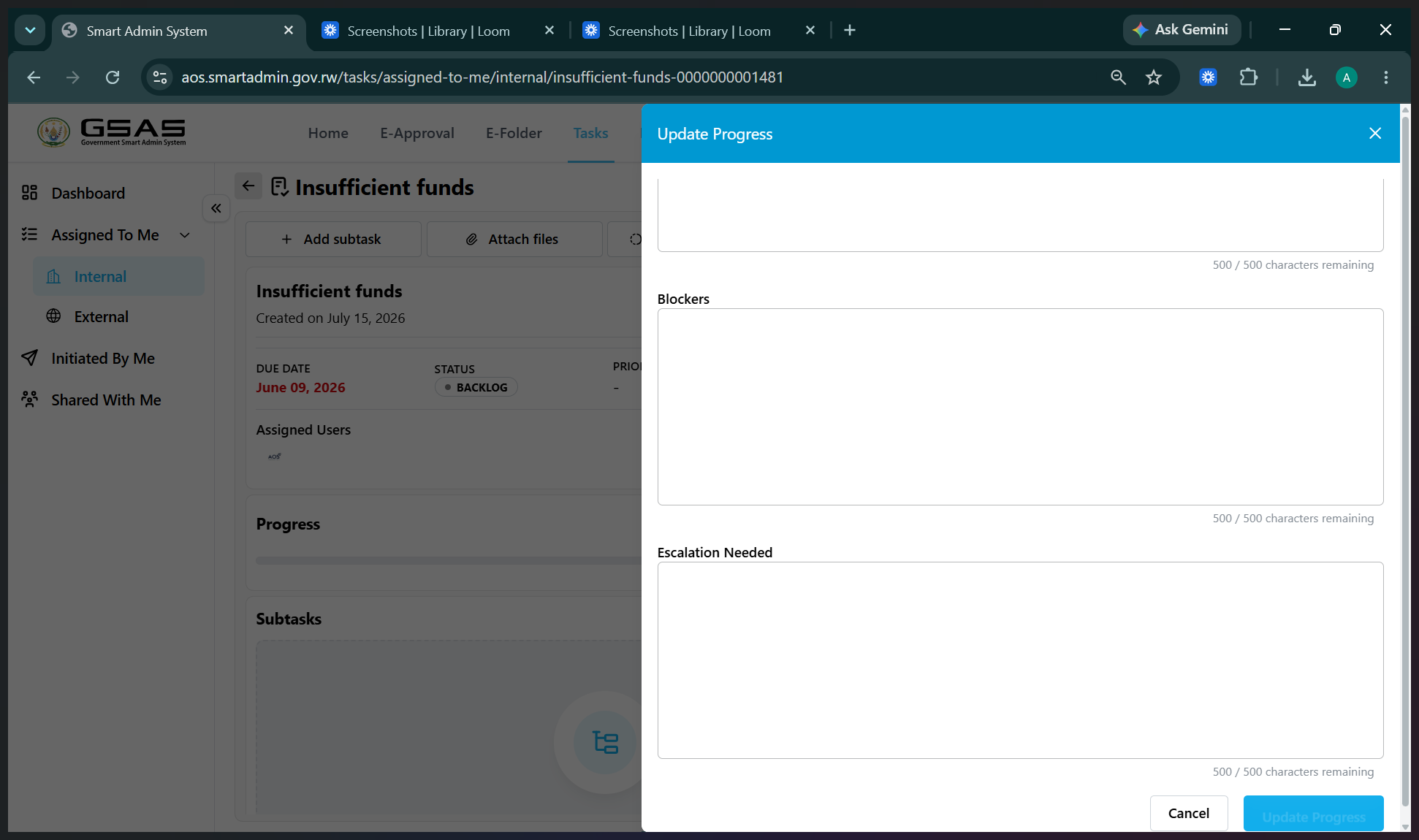
Task: Click the Initiated By Me paper-plane icon
Action: [29, 358]
